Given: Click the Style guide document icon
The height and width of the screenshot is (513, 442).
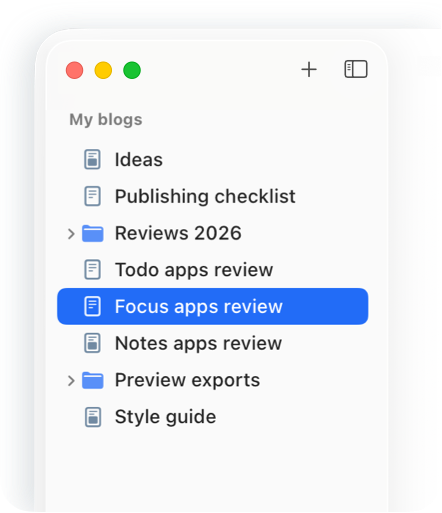Looking at the screenshot, I should (x=92, y=417).
